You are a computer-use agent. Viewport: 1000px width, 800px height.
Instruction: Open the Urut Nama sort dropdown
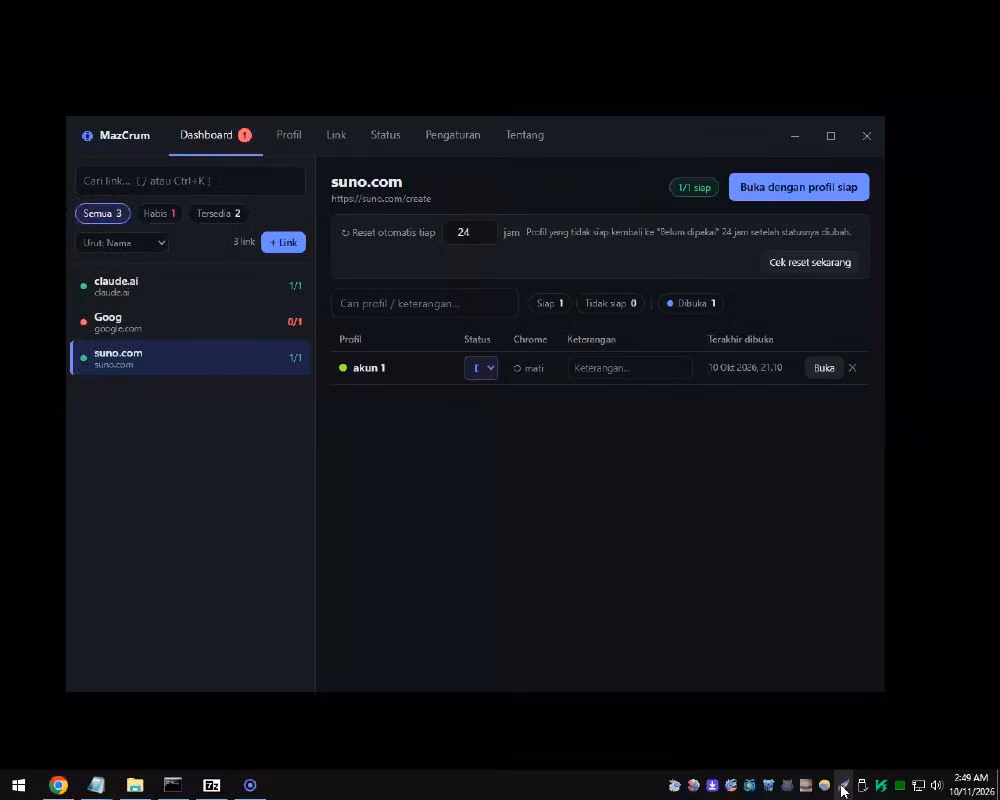tap(122, 243)
